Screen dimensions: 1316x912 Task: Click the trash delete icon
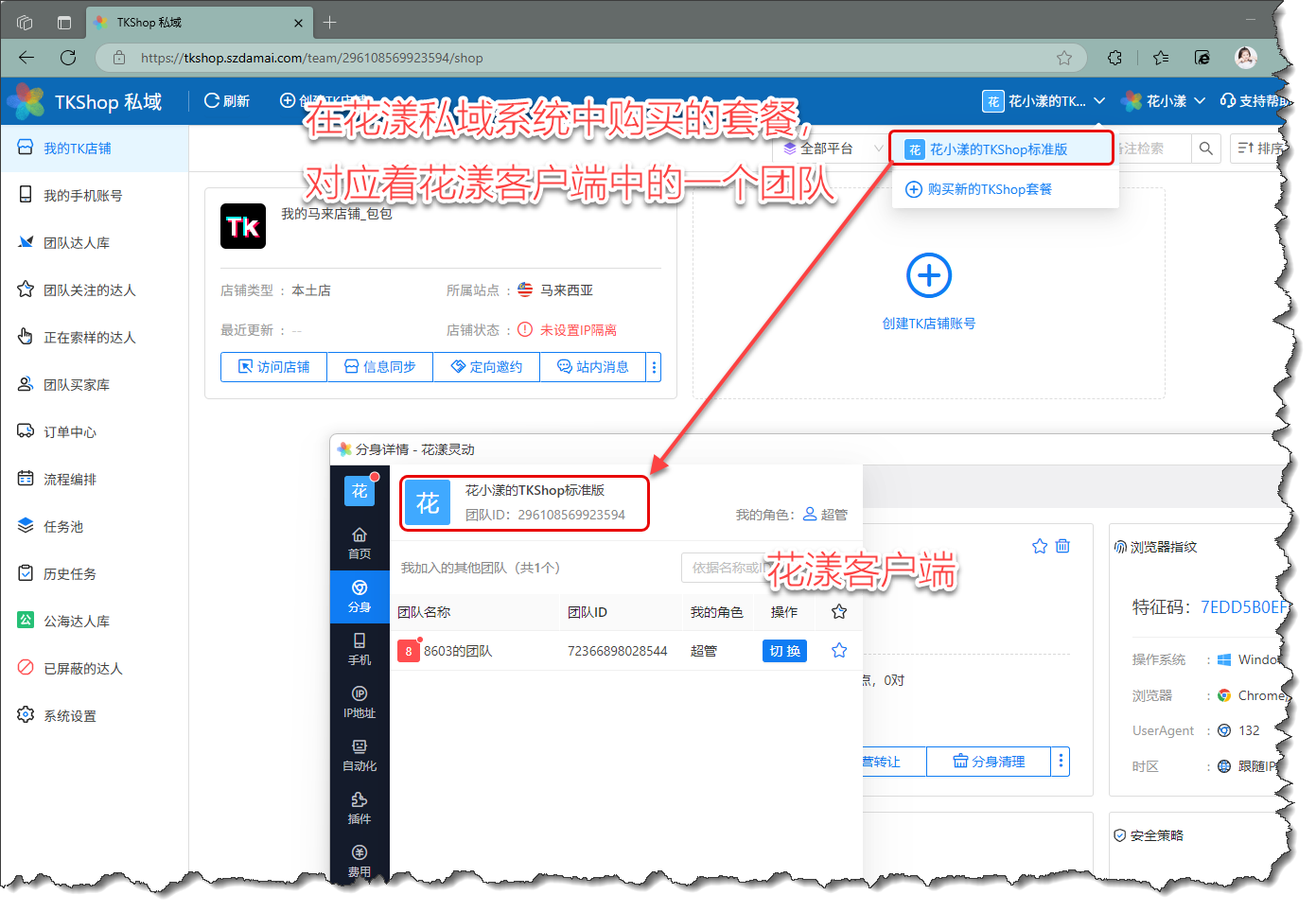point(1062,546)
